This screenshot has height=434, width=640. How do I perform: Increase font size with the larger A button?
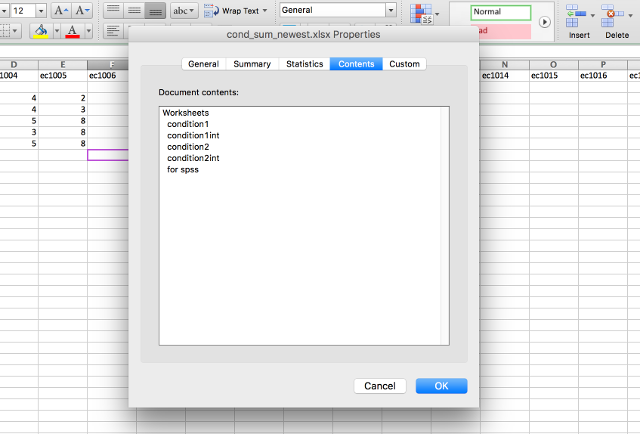click(61, 10)
